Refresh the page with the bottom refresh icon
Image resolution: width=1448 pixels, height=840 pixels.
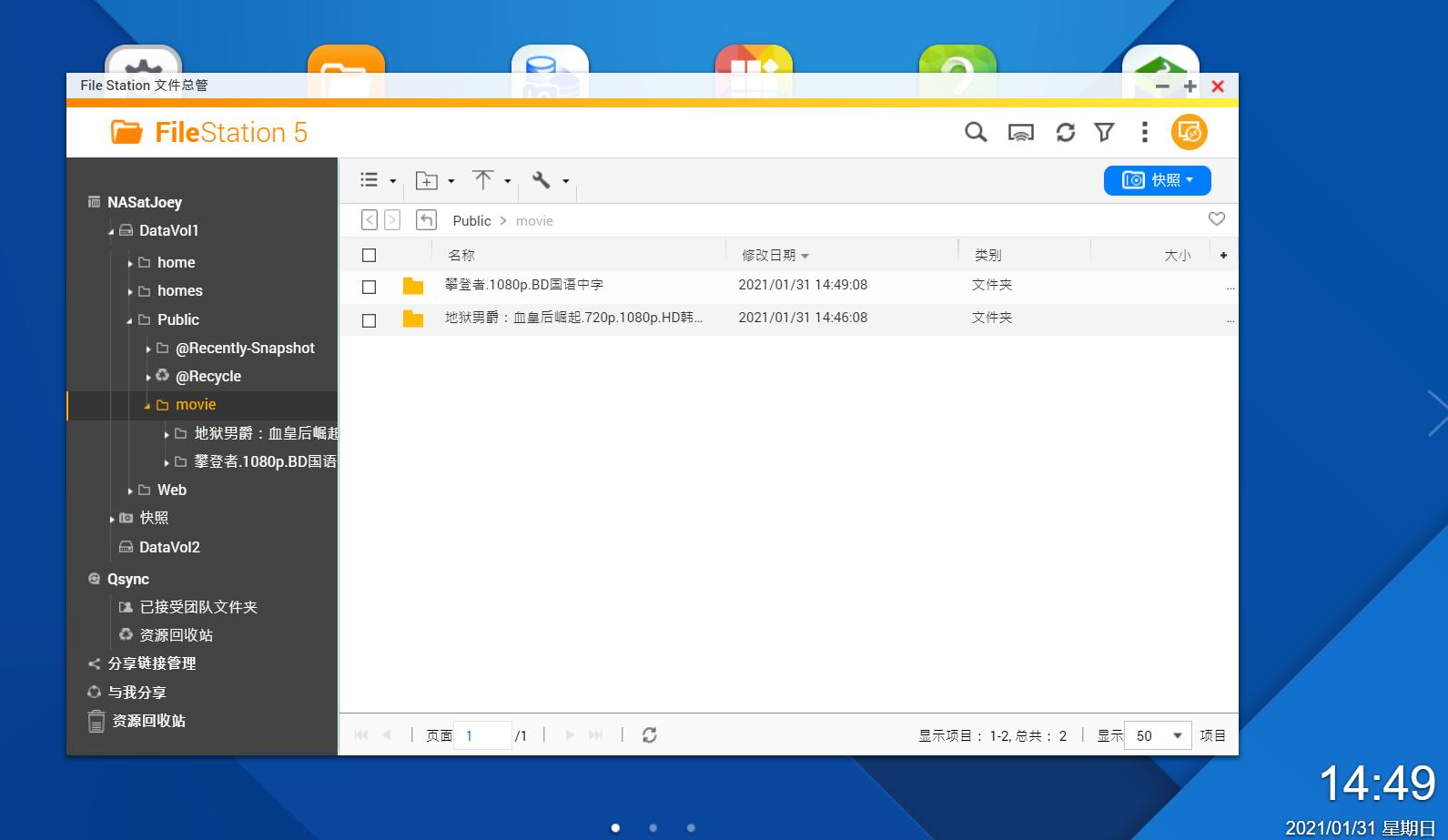[x=649, y=735]
